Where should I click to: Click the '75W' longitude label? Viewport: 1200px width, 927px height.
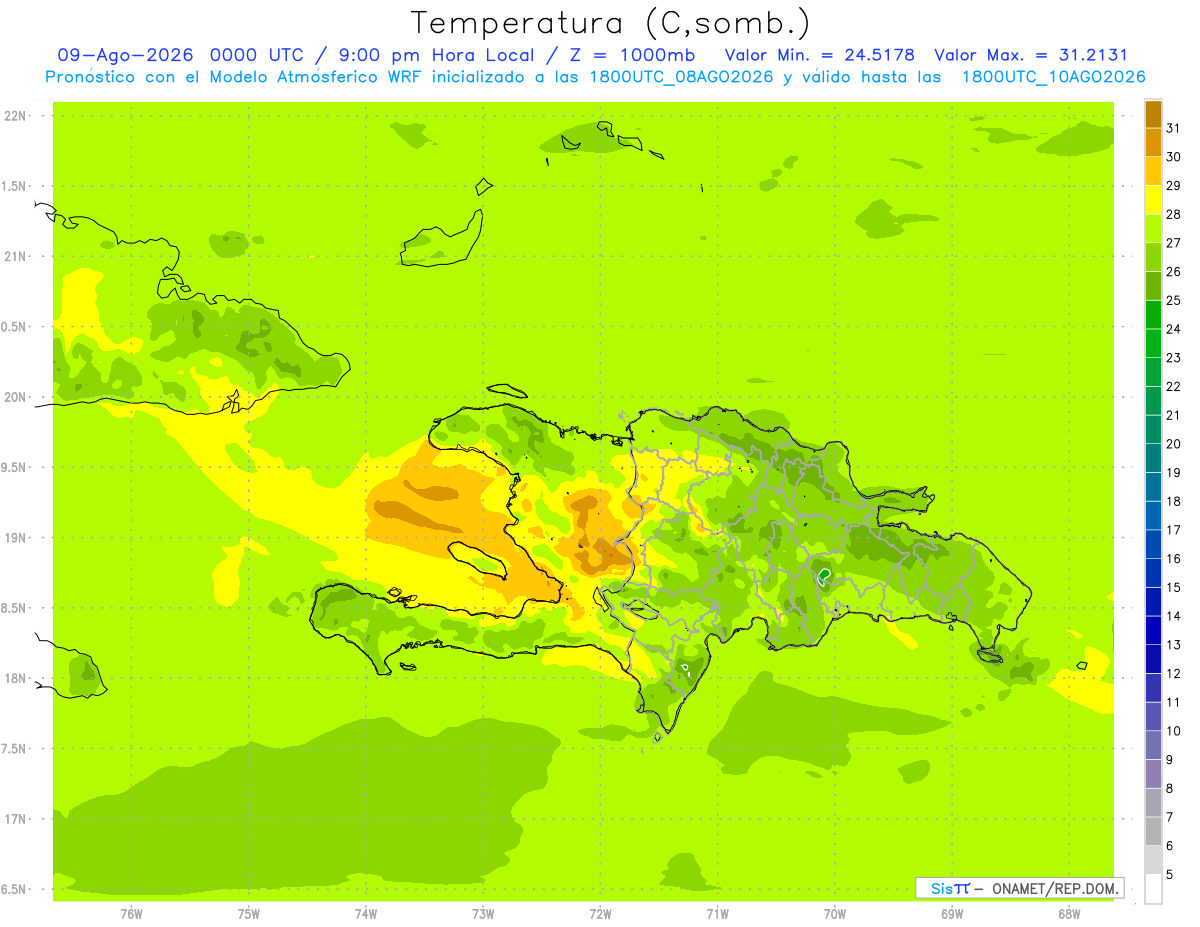(249, 913)
